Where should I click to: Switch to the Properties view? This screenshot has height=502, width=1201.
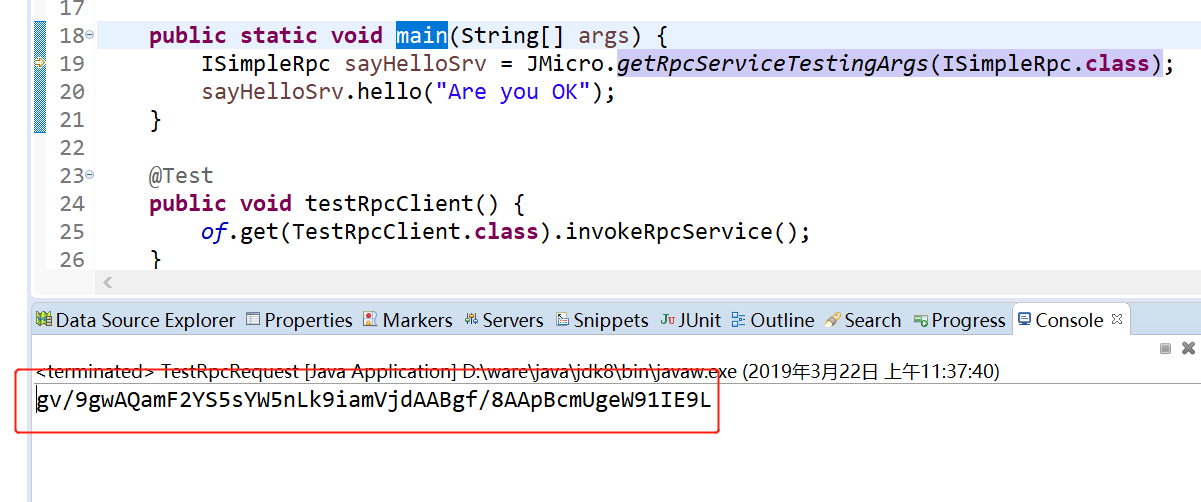[308, 320]
